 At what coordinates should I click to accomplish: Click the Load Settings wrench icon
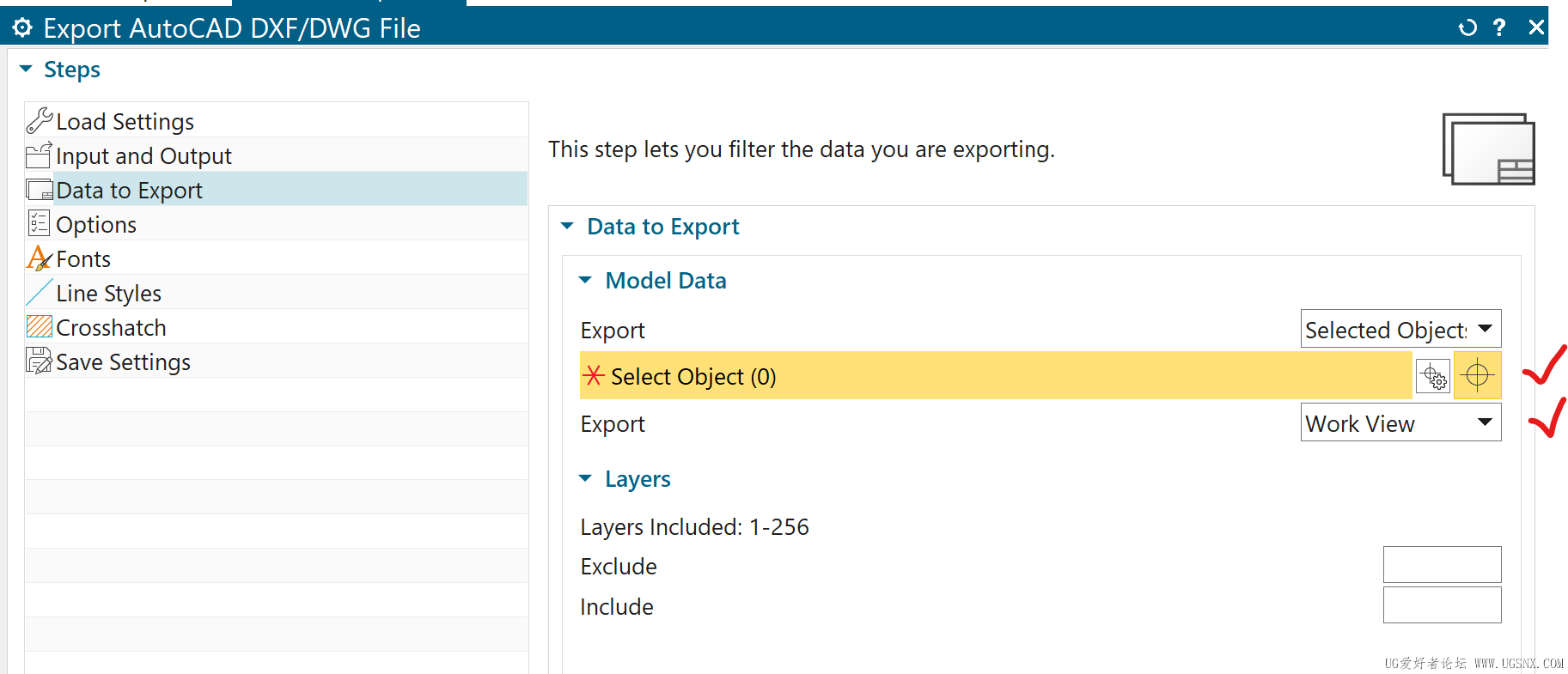tap(40, 120)
